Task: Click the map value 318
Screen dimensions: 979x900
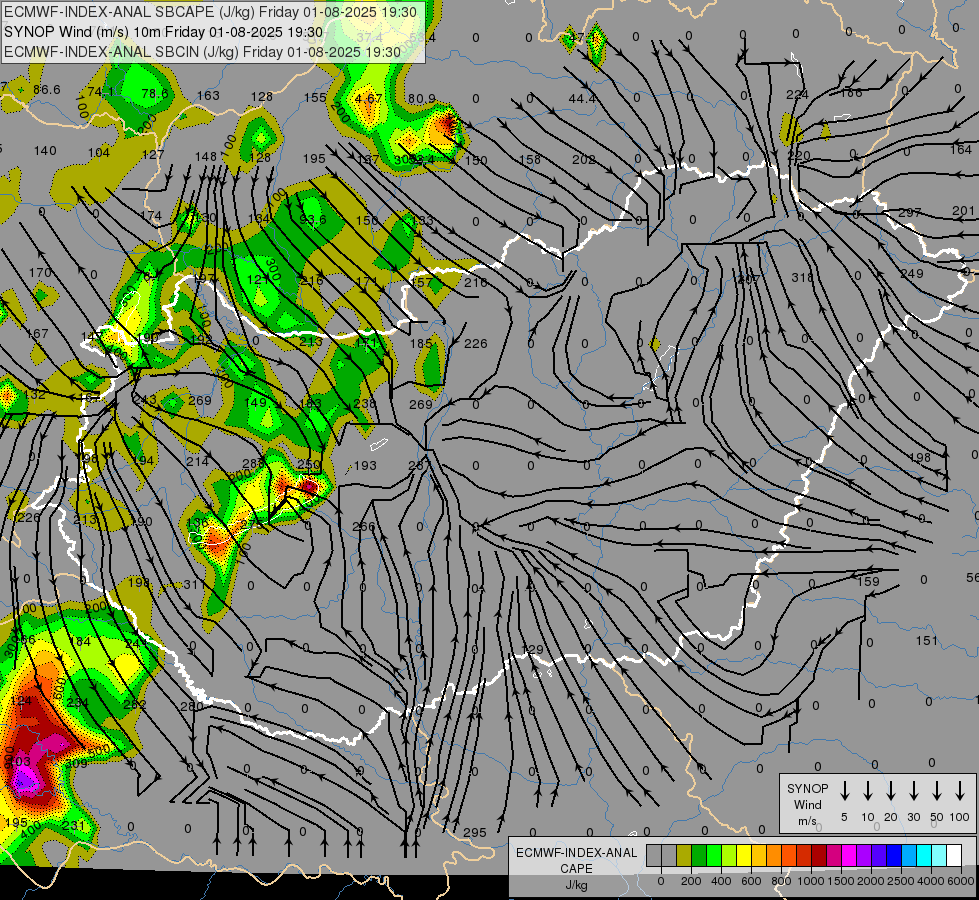Action: click(802, 277)
